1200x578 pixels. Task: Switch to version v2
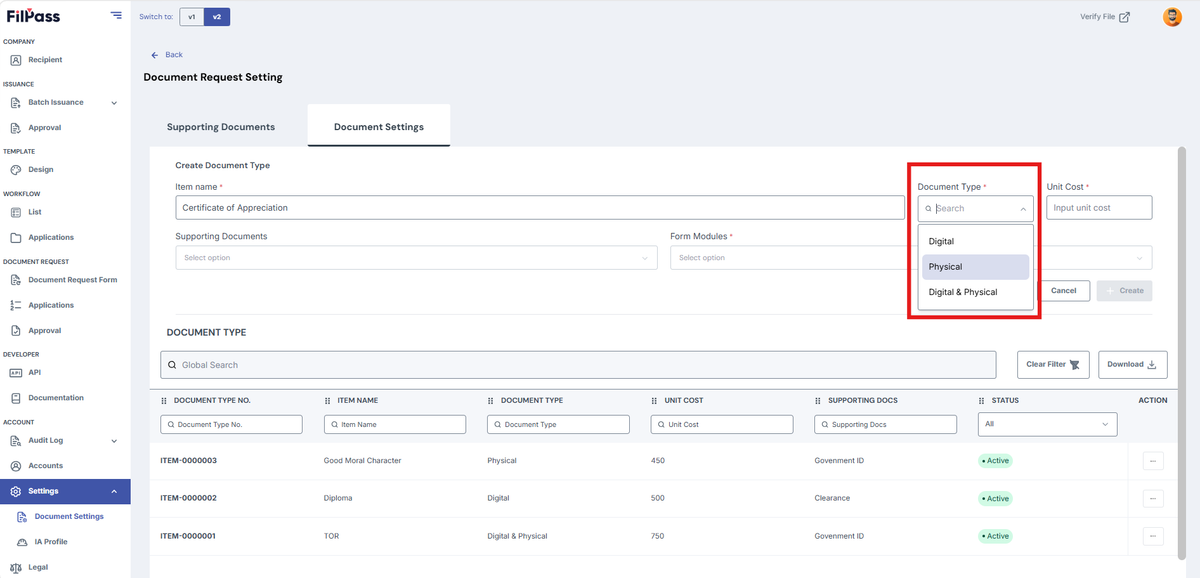point(217,17)
